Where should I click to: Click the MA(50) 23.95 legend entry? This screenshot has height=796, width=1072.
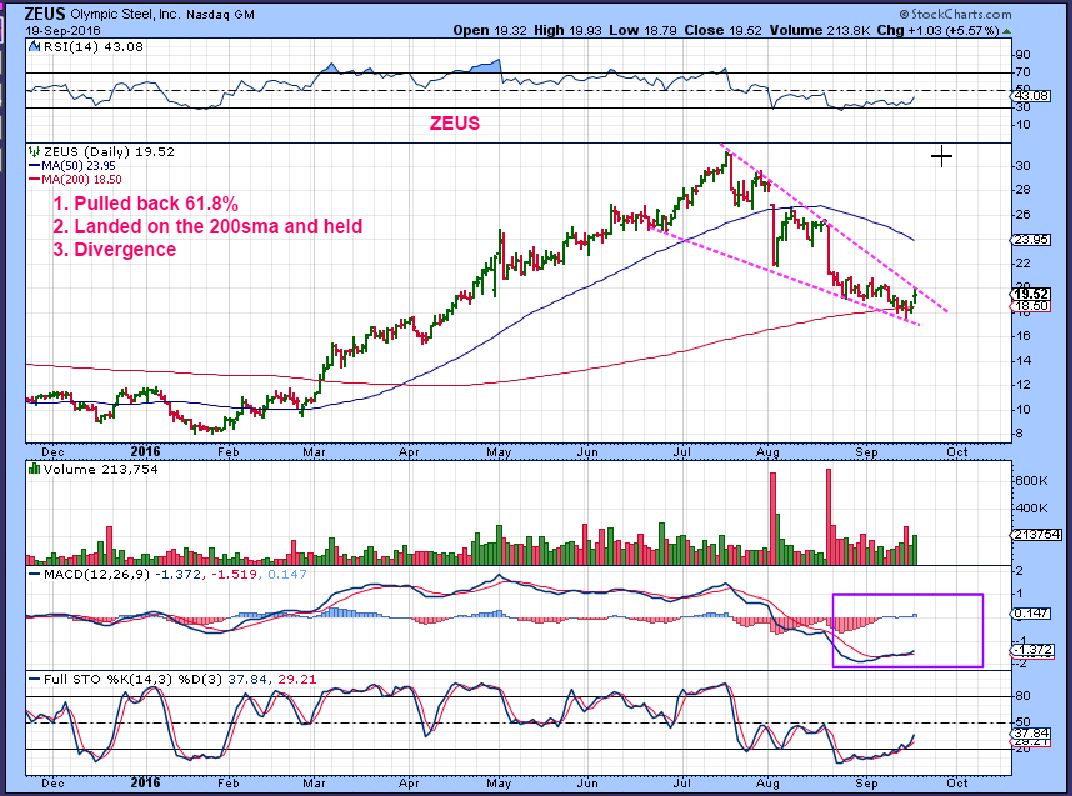[72, 165]
